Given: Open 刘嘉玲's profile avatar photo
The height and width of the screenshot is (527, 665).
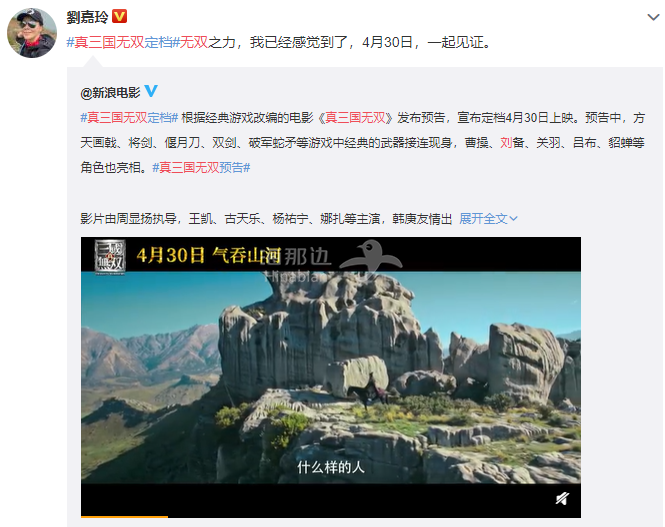Looking at the screenshot, I should coord(32,33).
